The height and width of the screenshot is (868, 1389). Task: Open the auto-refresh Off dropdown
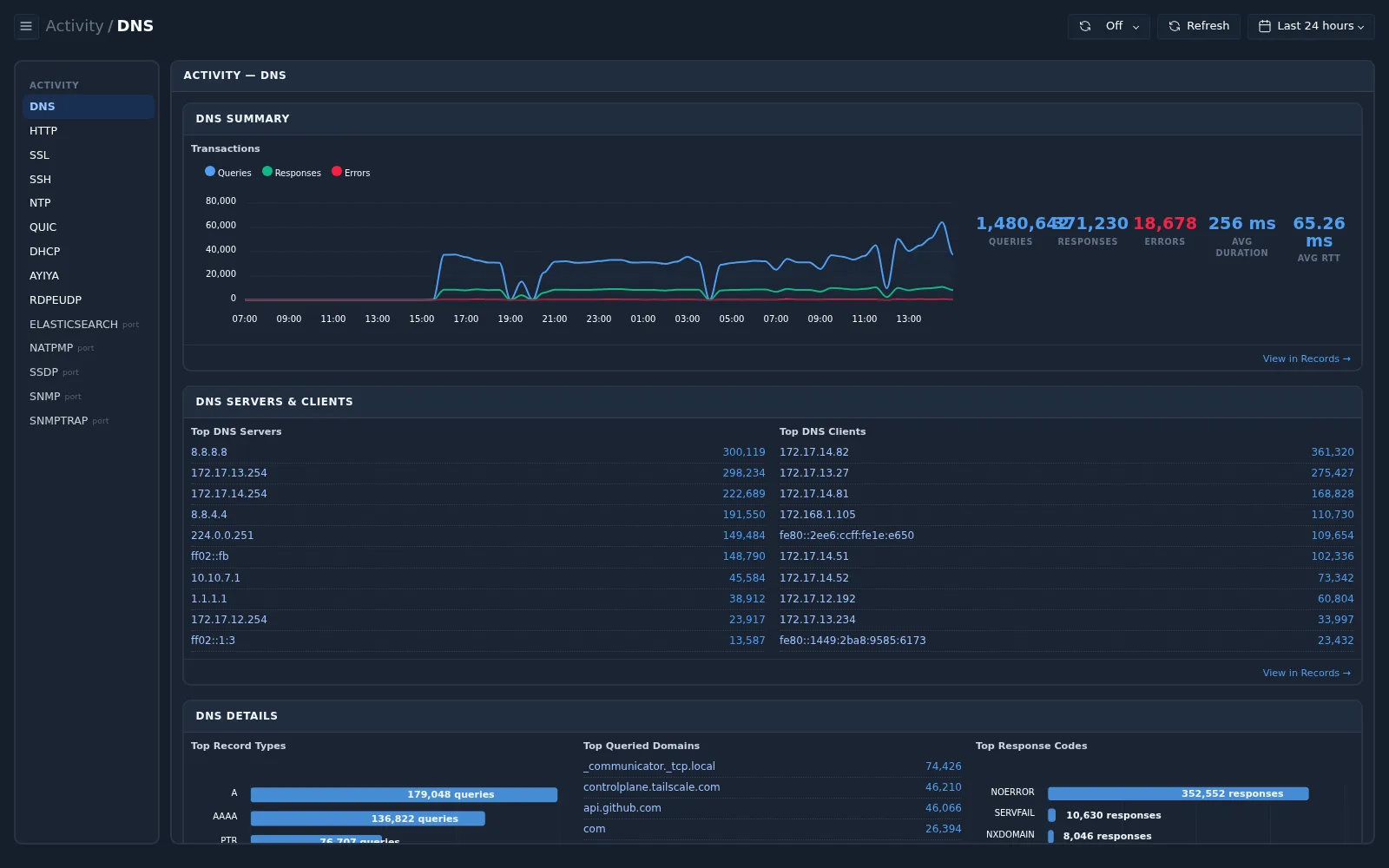tap(1109, 26)
